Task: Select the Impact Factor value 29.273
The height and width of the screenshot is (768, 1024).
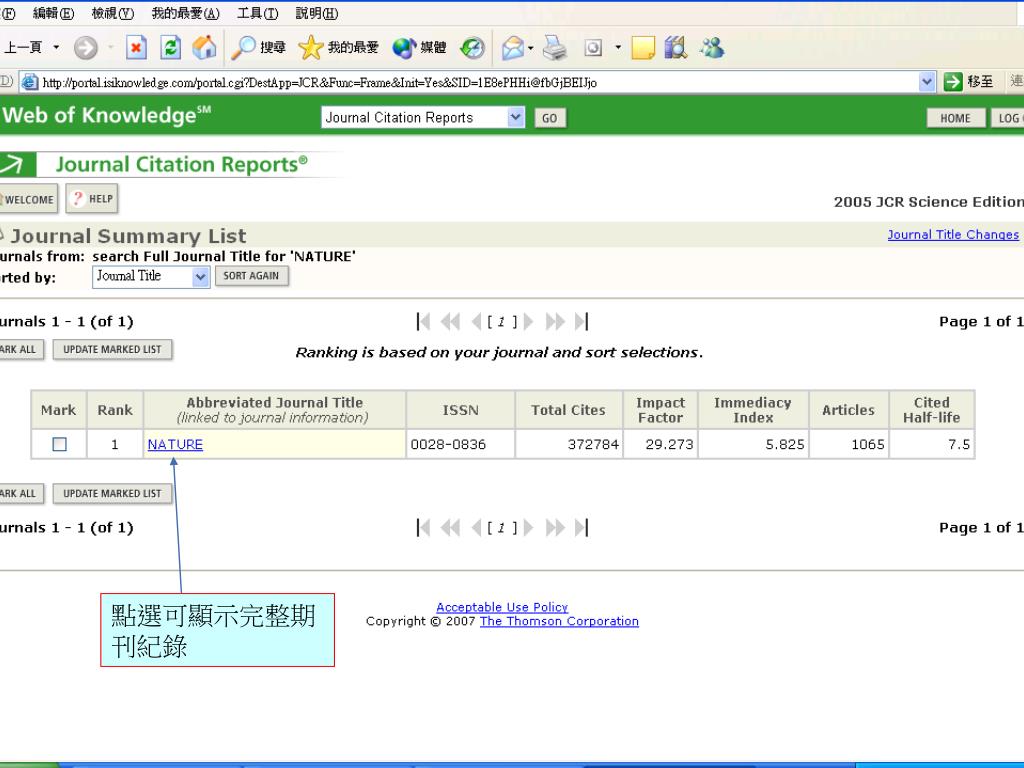Action: coord(669,445)
